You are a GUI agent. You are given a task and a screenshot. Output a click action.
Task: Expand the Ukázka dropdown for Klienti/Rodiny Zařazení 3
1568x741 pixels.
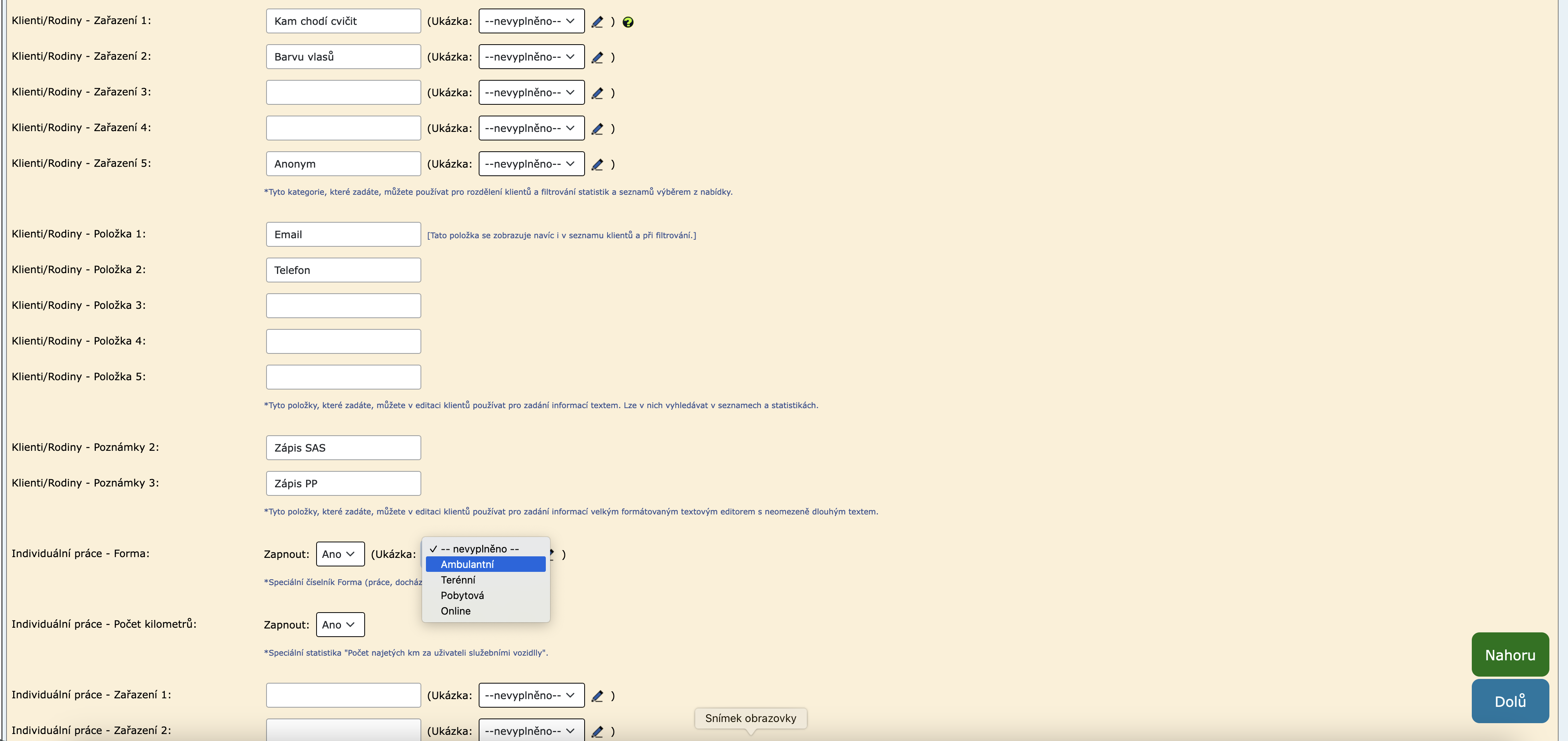(x=531, y=93)
